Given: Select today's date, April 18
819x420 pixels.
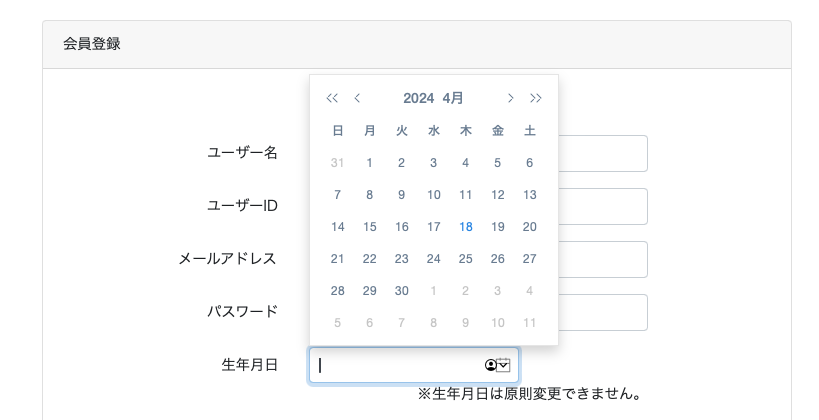Looking at the screenshot, I should (465, 227).
